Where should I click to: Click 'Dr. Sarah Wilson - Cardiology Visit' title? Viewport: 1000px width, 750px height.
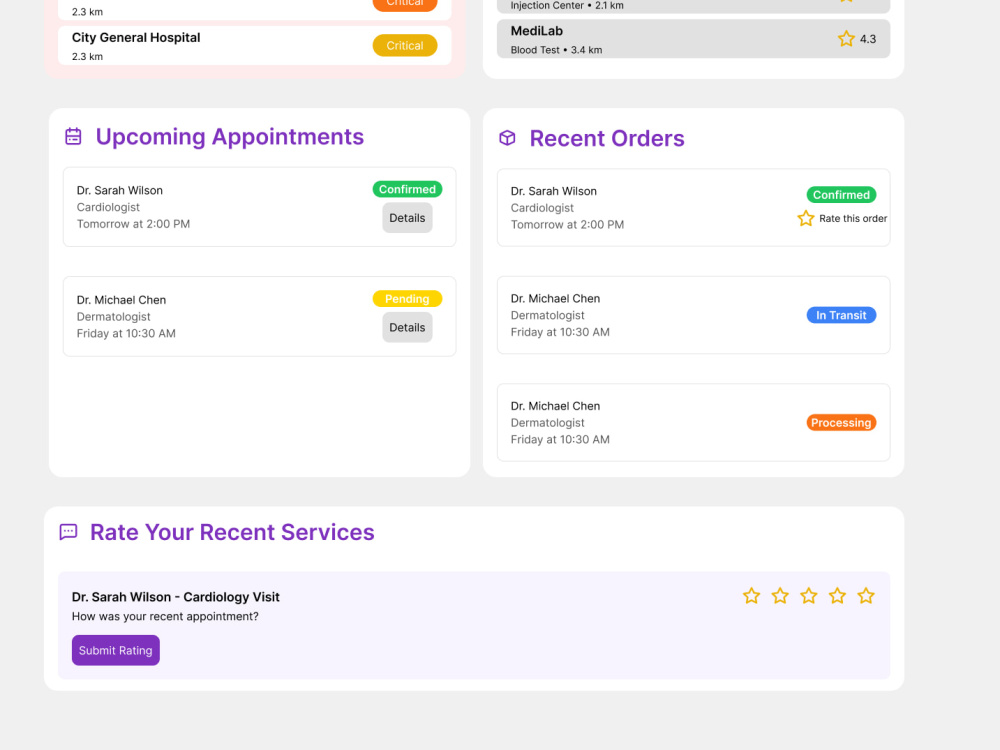pos(175,597)
